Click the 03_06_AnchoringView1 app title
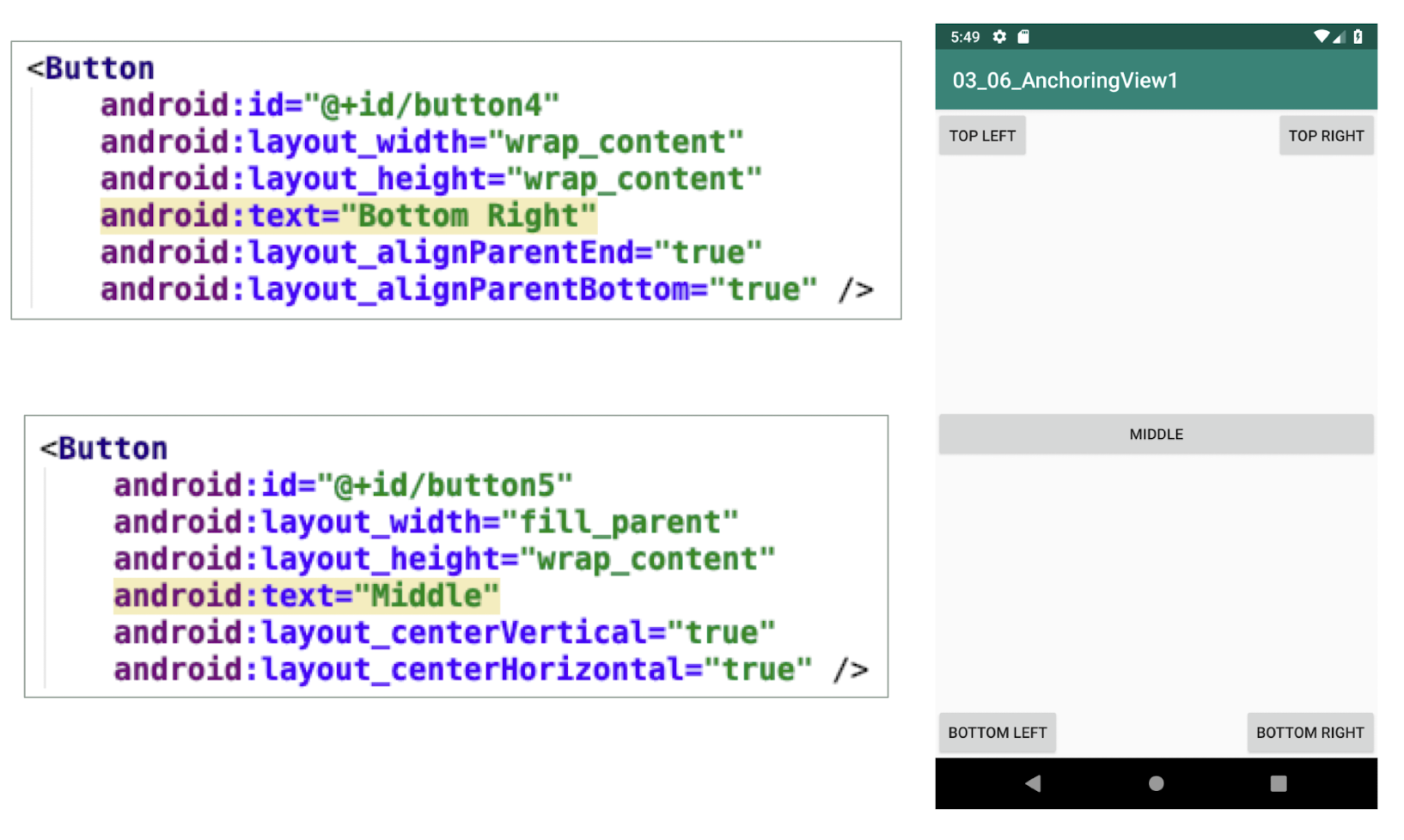Screen dimensions: 1404x840 [x=1065, y=81]
